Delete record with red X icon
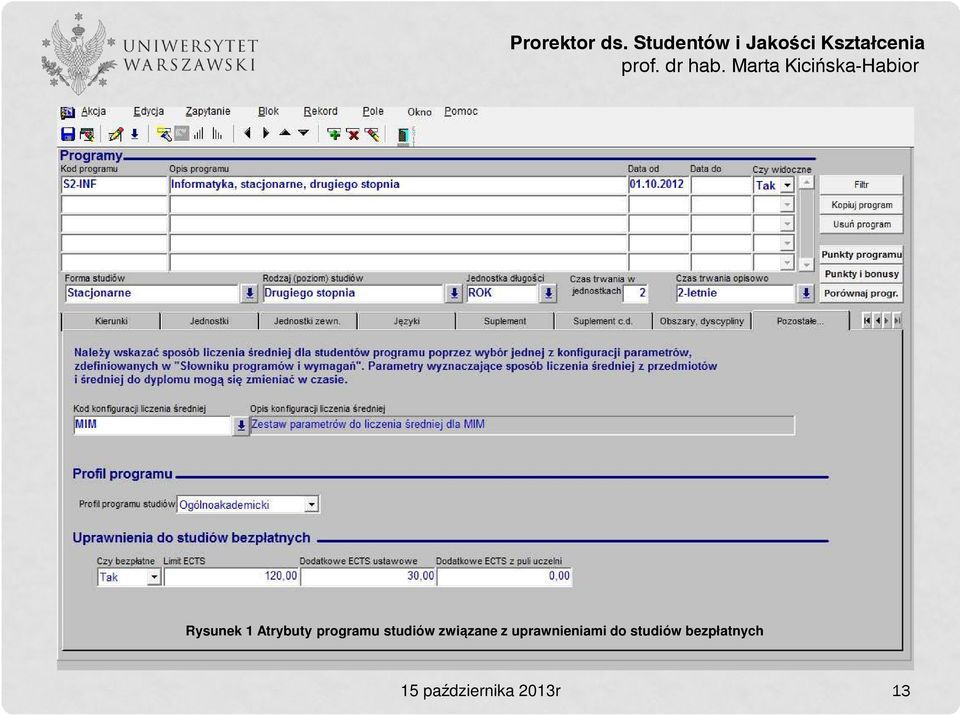The height and width of the screenshot is (715, 960). pyautogui.click(x=353, y=134)
